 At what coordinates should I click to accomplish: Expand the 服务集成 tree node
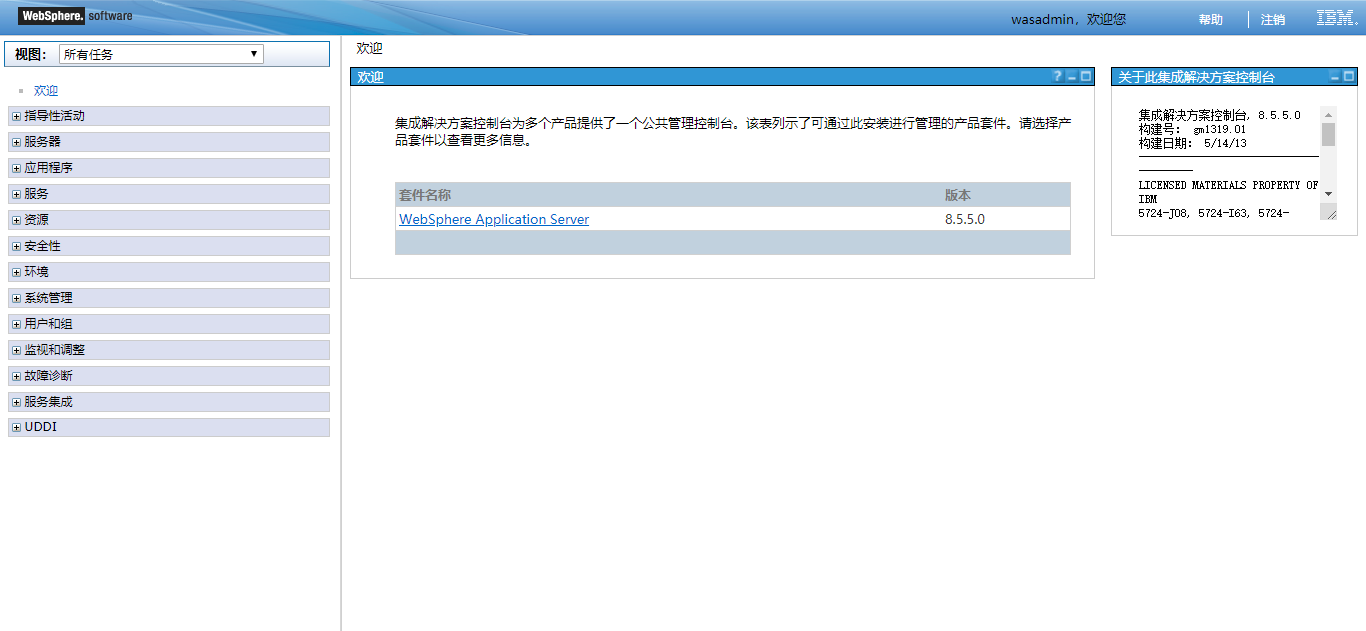pyautogui.click(x=16, y=402)
